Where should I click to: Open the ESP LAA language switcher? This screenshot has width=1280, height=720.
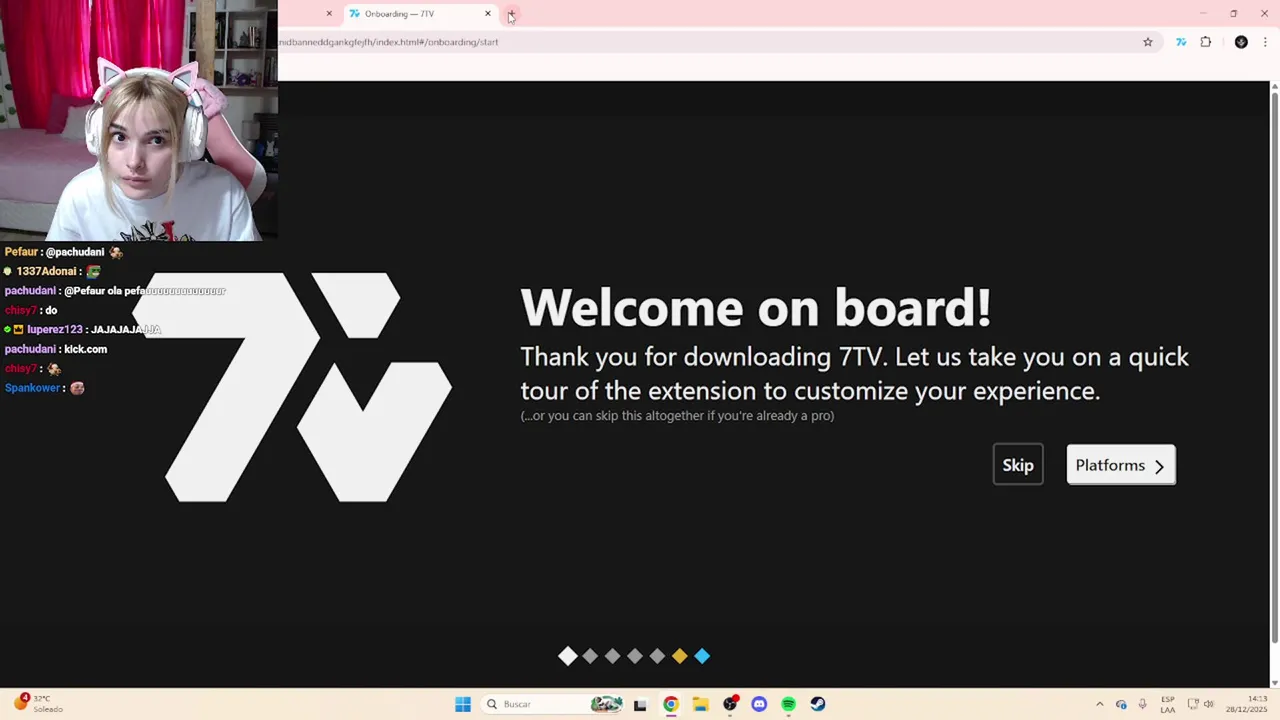pos(1168,704)
